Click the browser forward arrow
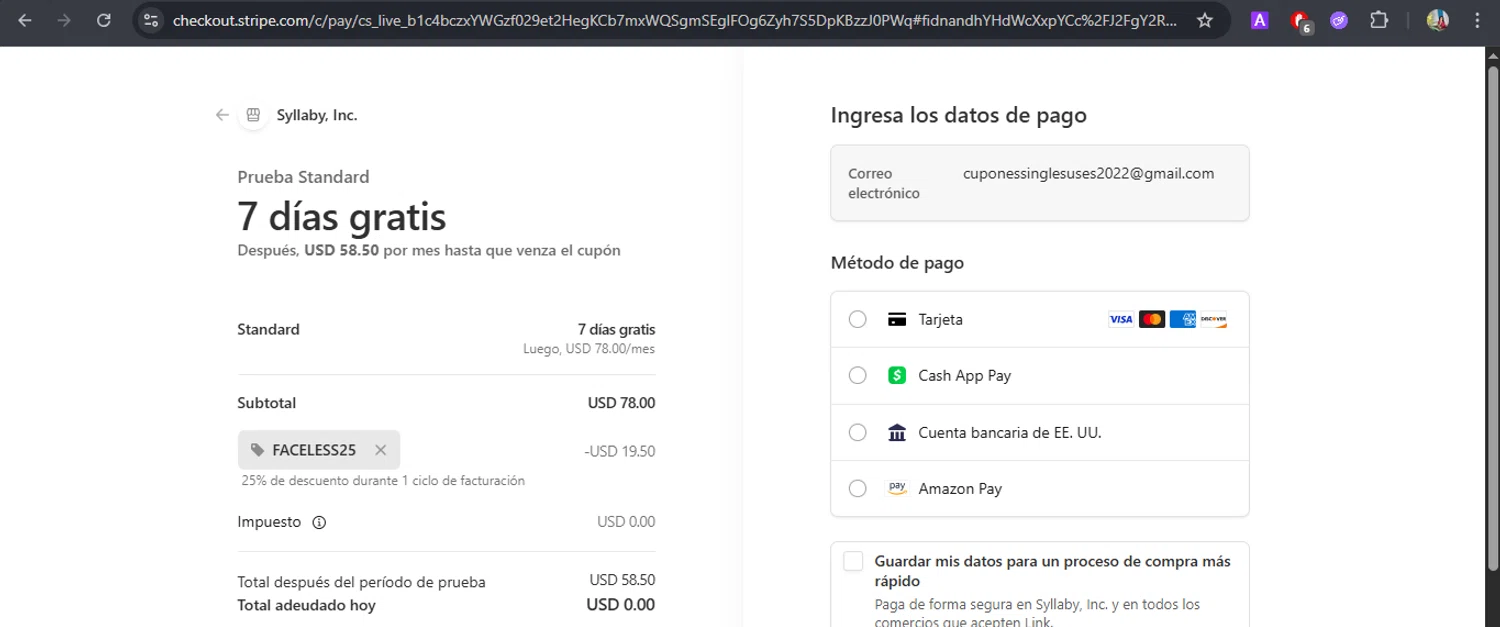The width and height of the screenshot is (1500, 627). click(x=64, y=20)
